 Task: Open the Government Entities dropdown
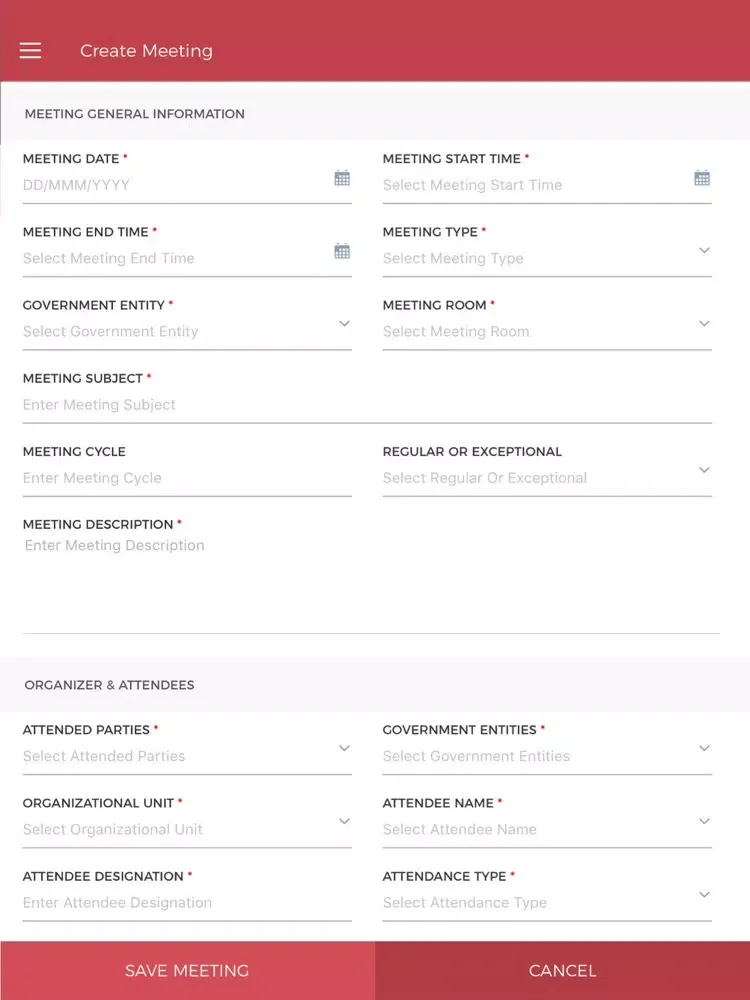coord(704,748)
